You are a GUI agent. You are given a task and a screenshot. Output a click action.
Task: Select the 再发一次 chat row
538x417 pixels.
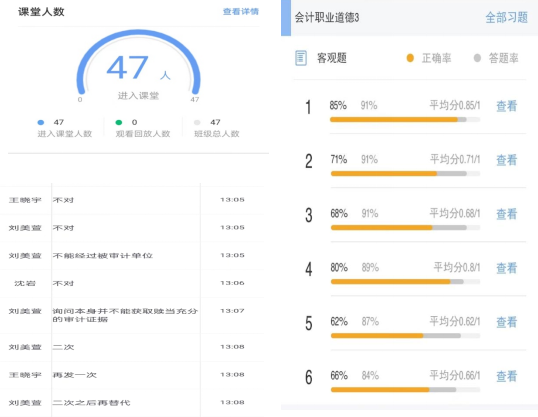coord(132,375)
